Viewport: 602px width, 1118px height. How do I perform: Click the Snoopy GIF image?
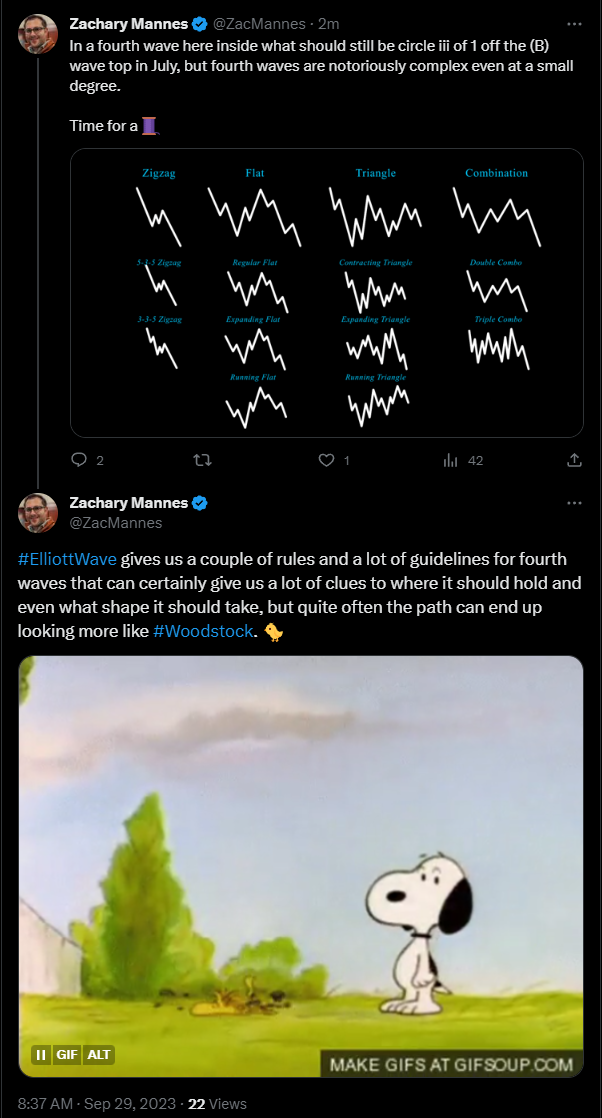click(300, 850)
